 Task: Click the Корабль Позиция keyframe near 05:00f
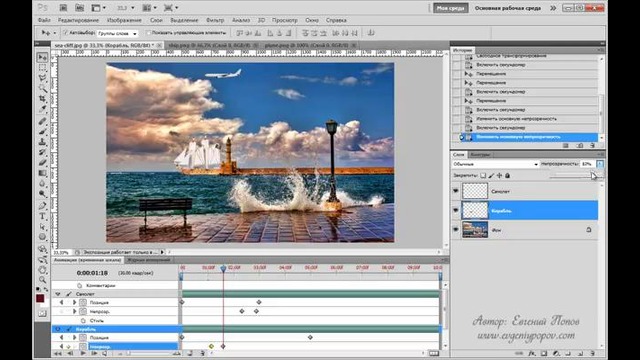tap(310, 338)
